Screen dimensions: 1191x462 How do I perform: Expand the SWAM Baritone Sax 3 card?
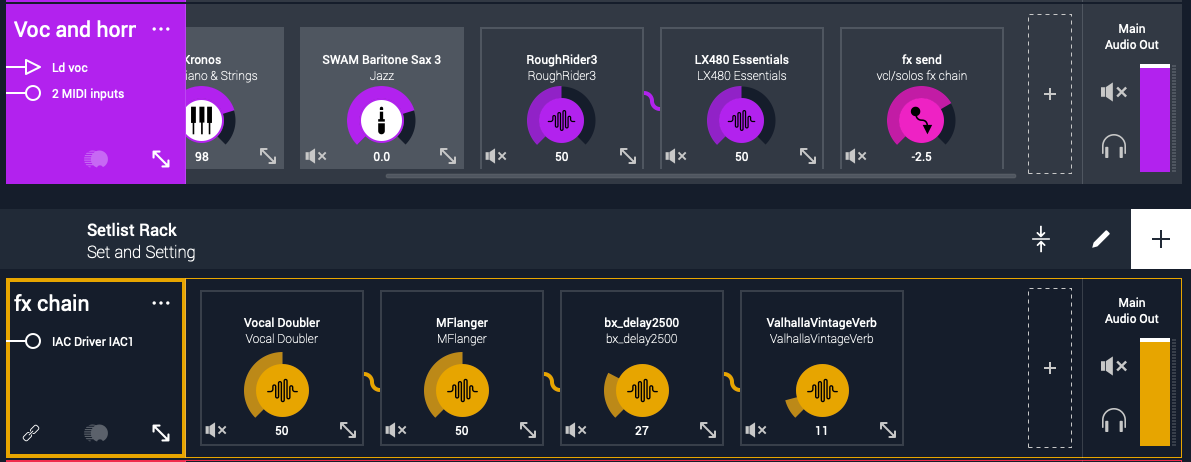[448, 156]
